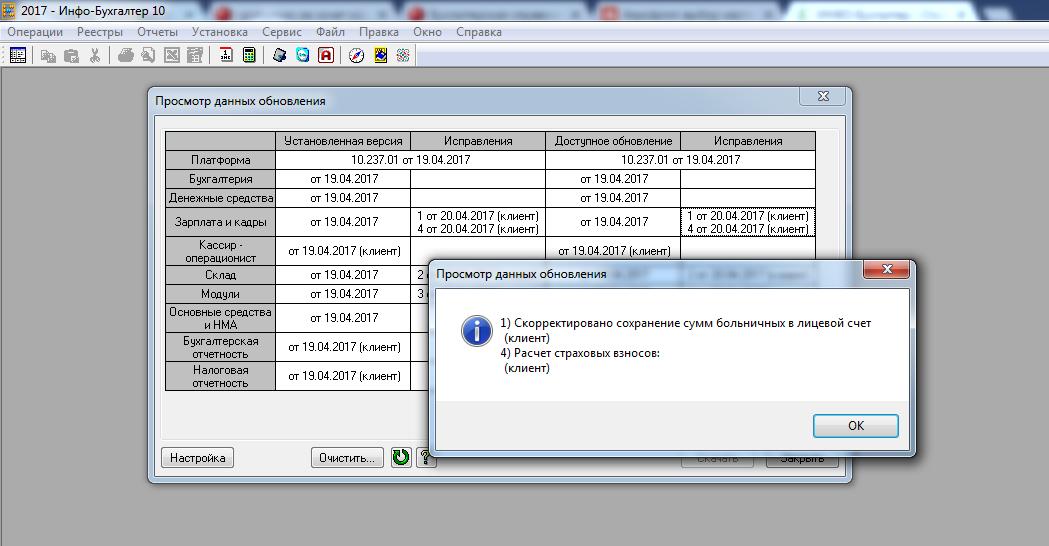Click the question mark help icon

click(x=425, y=458)
